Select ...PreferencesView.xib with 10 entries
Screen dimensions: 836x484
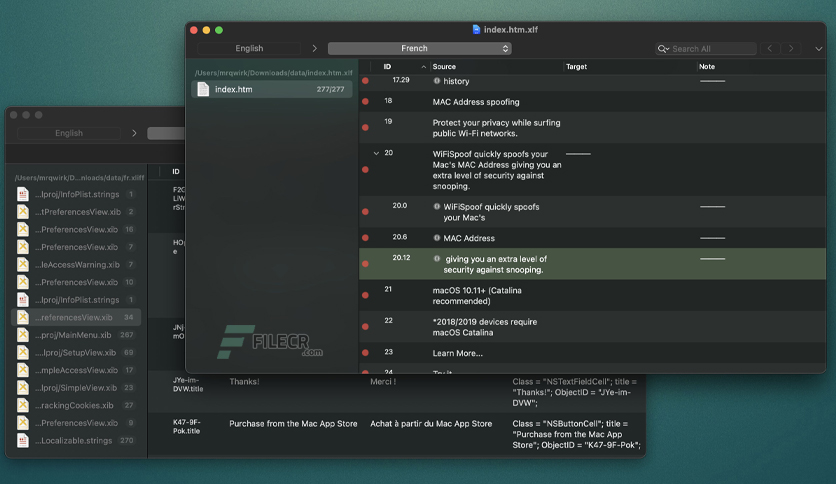point(76,282)
